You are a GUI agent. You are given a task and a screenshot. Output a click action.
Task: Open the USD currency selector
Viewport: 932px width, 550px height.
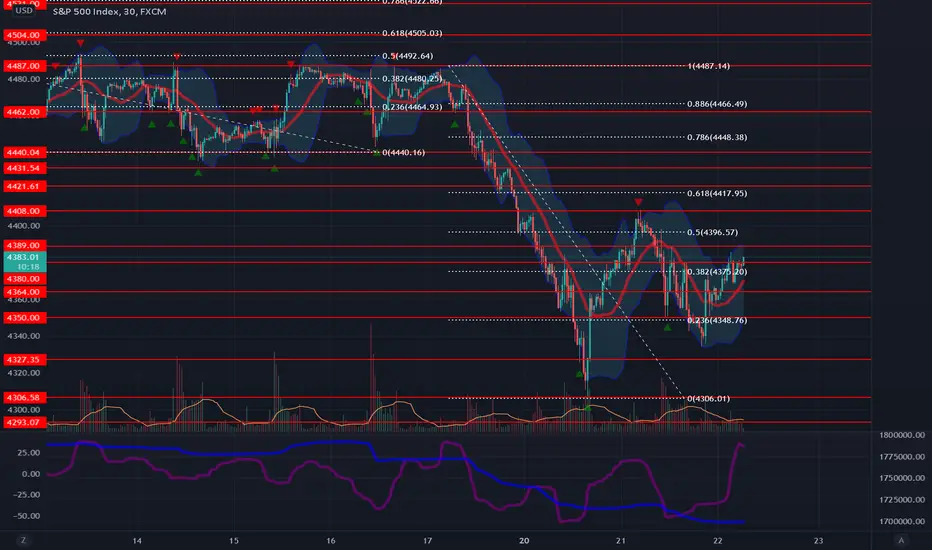[x=24, y=11]
